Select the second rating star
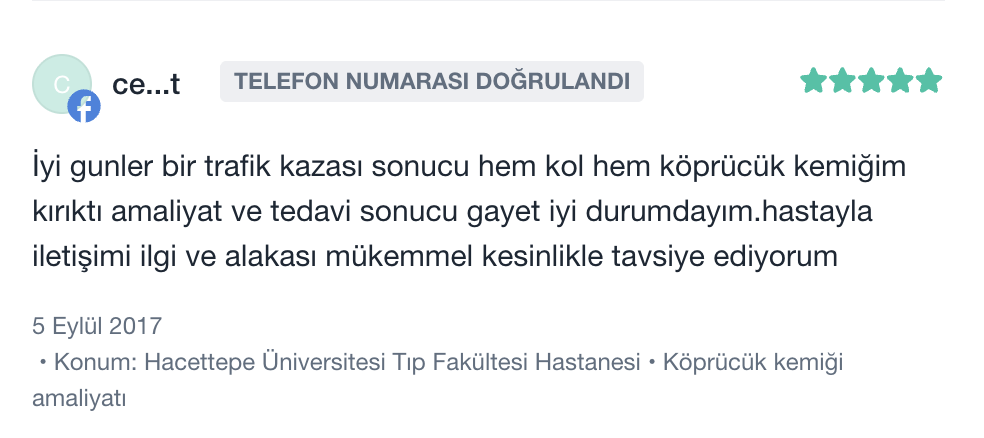Image resolution: width=984 pixels, height=438 pixels. tap(842, 81)
